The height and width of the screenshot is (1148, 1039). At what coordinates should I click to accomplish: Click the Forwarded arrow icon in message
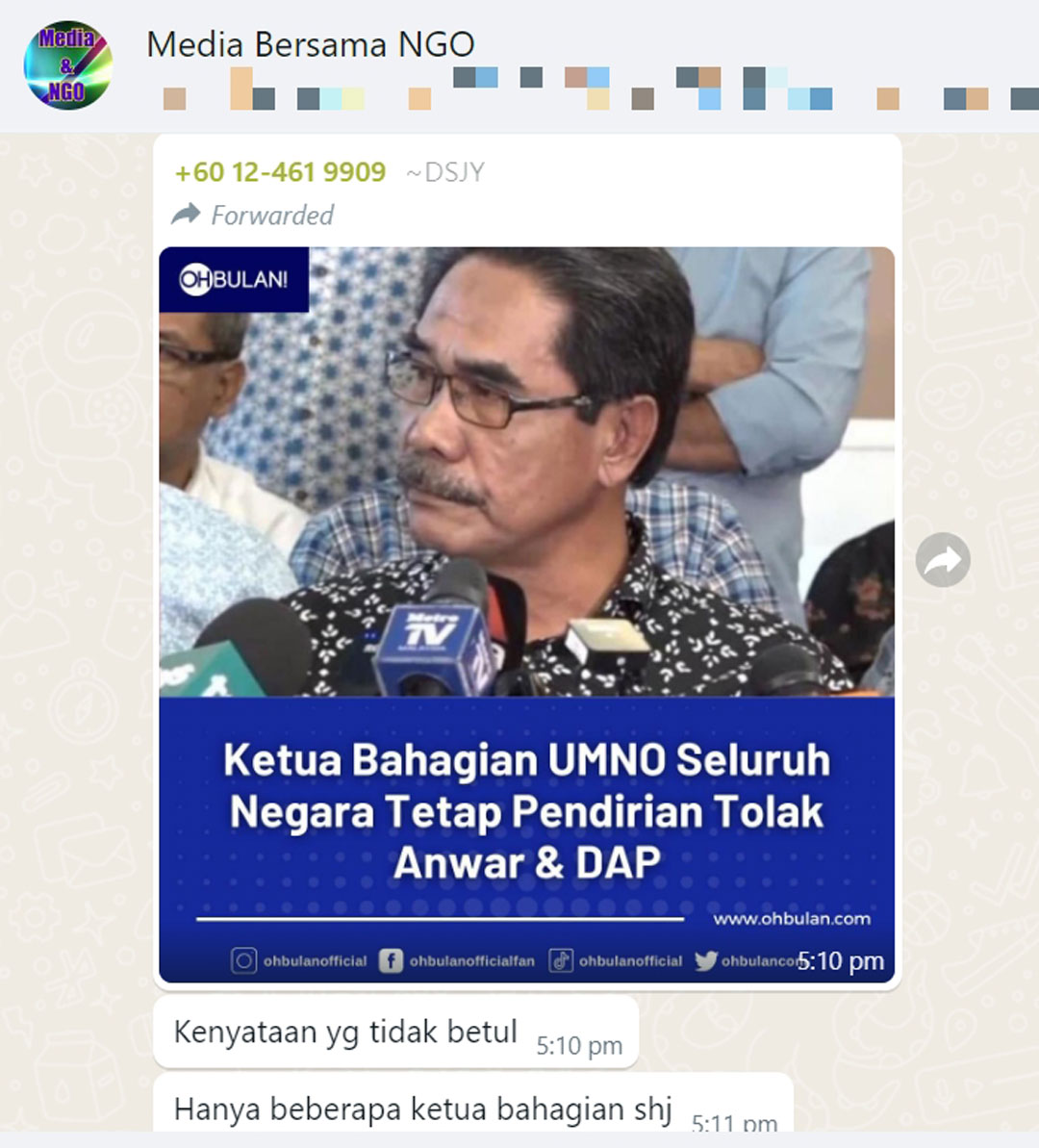[x=186, y=214]
